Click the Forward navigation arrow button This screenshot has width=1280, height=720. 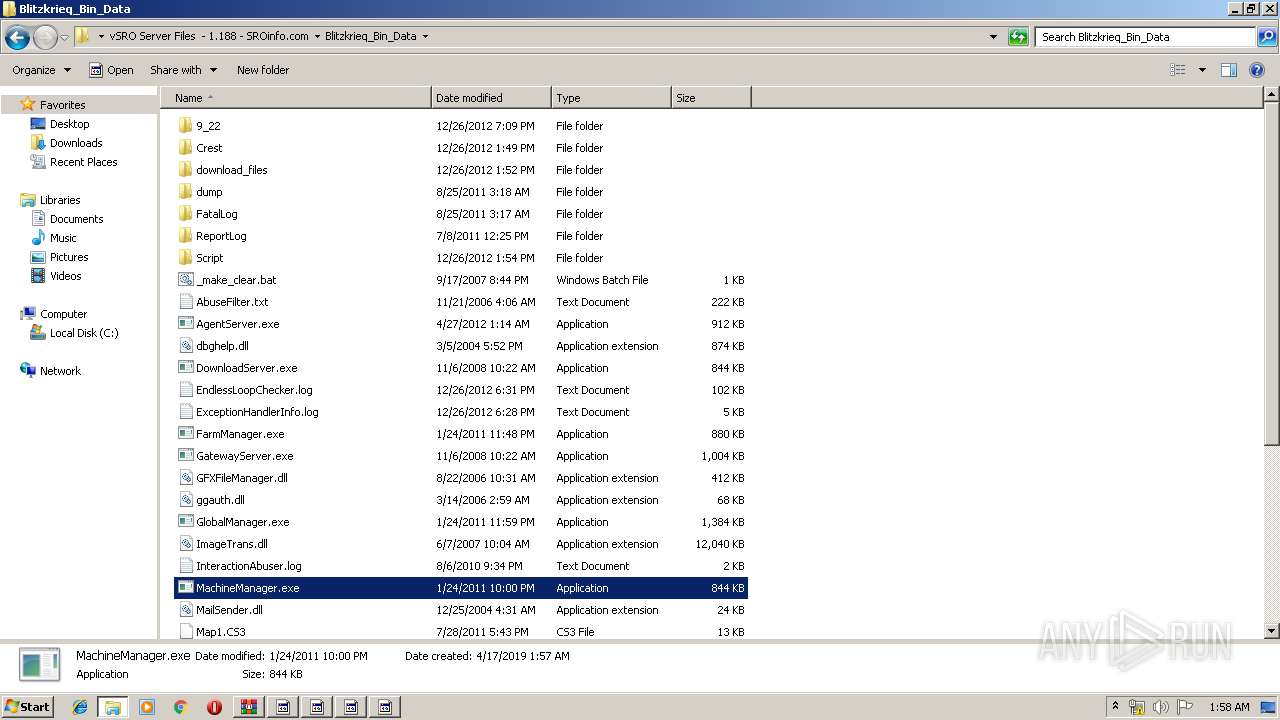pyautogui.click(x=45, y=37)
